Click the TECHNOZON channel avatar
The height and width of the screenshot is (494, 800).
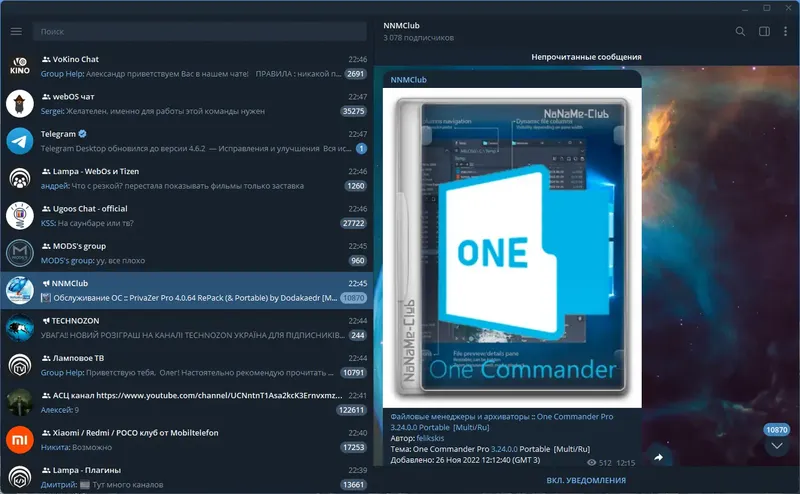pos(20,328)
